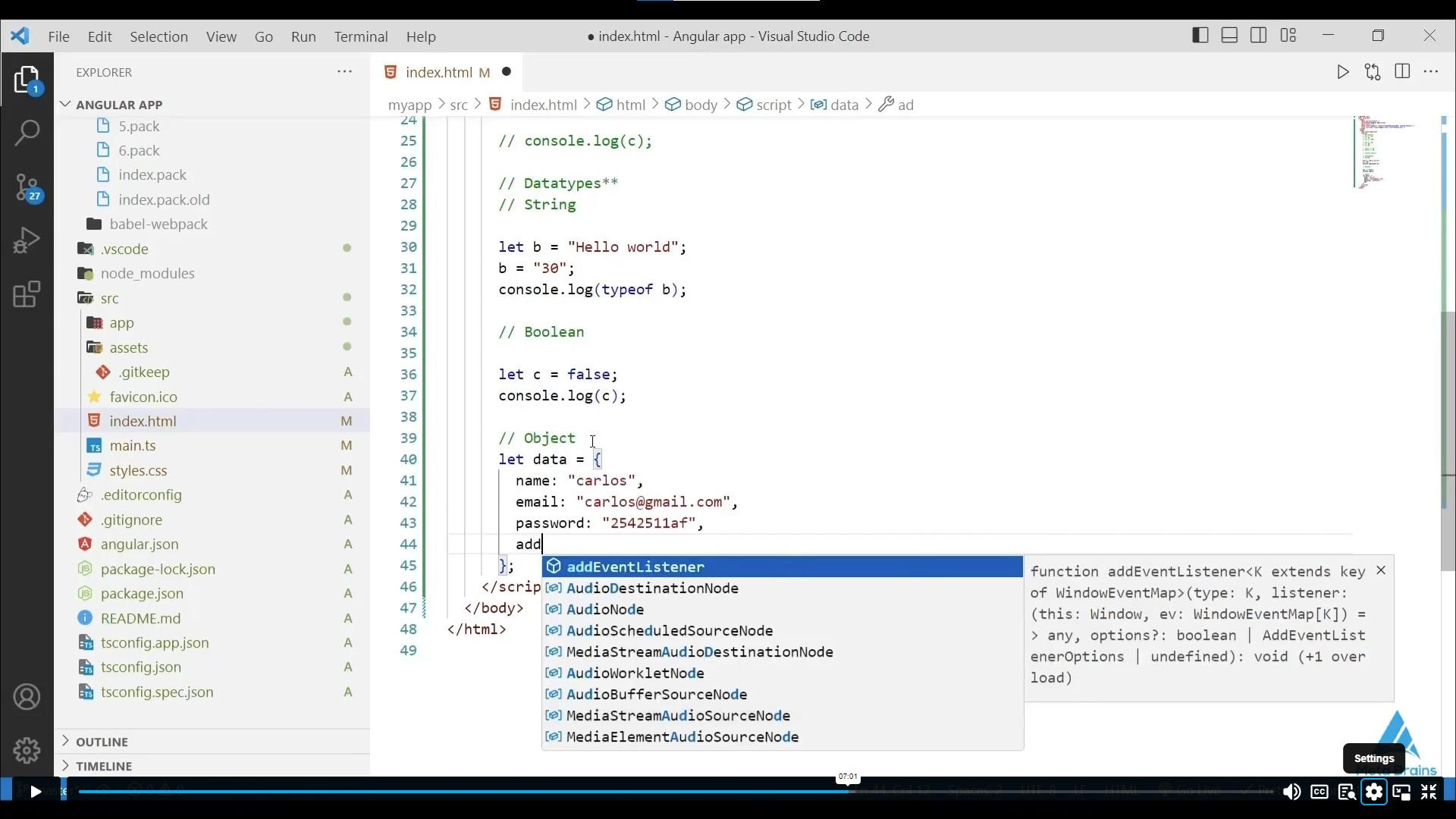
Task: Open the video transcript icon
Action: click(x=1347, y=792)
